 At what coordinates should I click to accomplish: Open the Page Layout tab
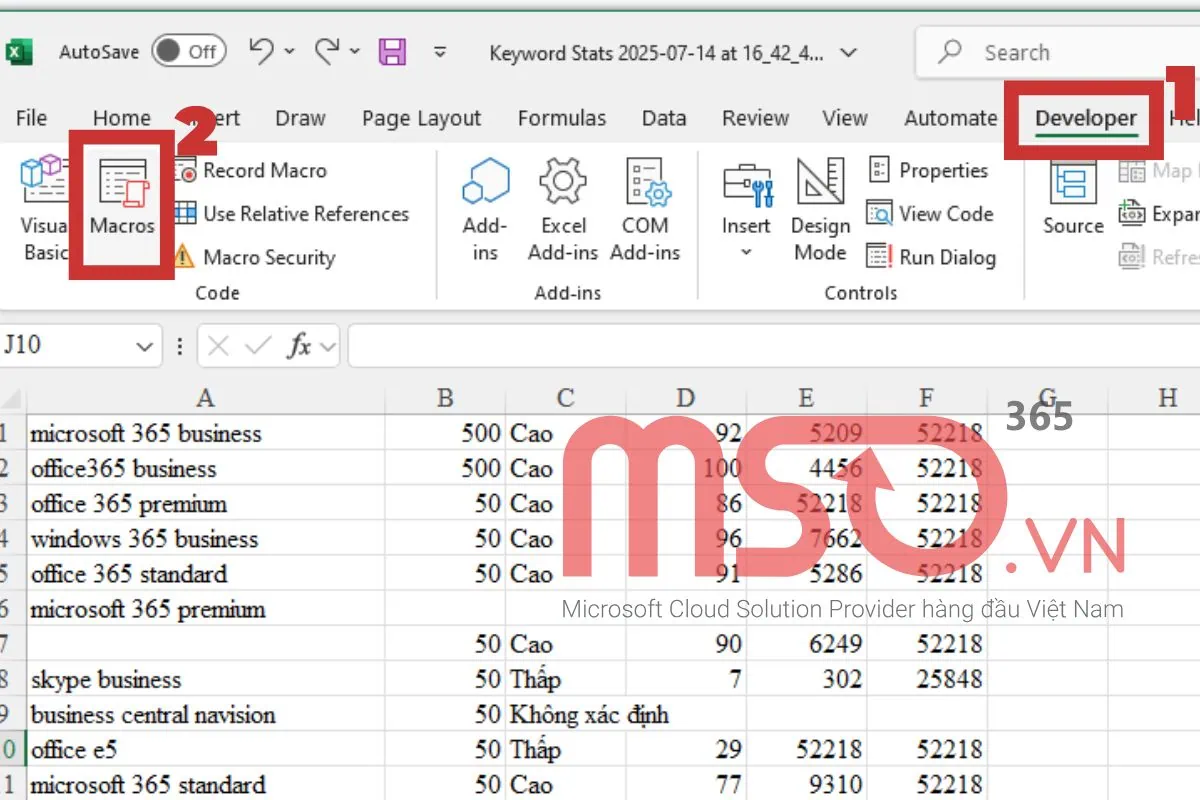(421, 118)
